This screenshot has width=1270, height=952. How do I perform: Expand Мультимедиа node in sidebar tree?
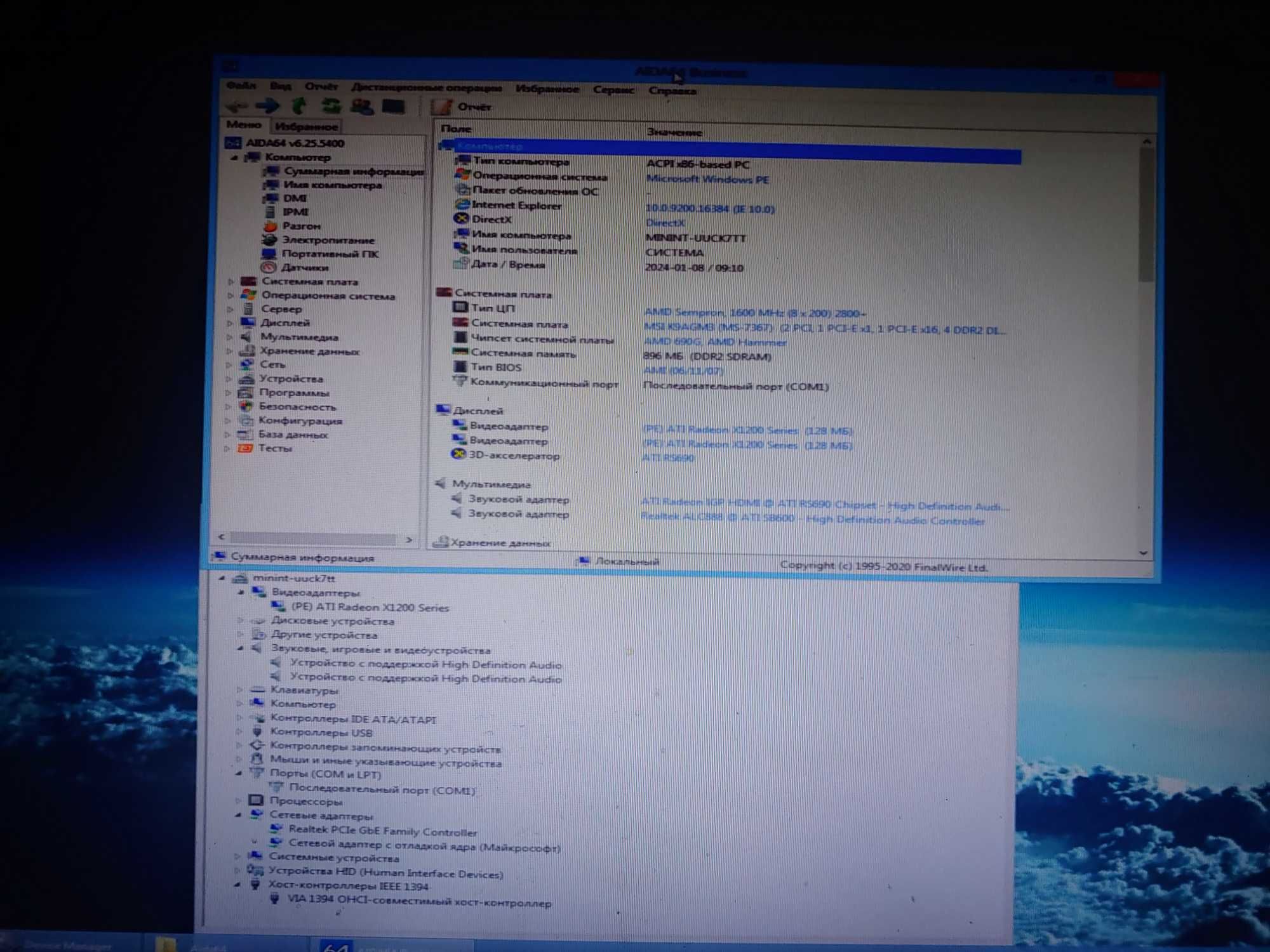(229, 337)
